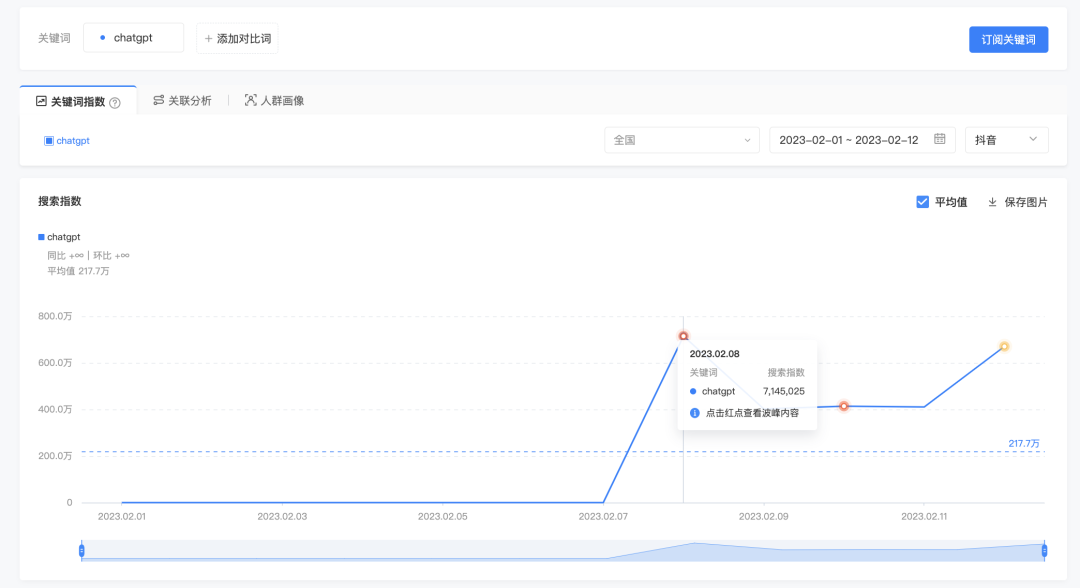This screenshot has height=588, width=1080.
Task: Click the calendar icon in date range field
Action: [939, 139]
